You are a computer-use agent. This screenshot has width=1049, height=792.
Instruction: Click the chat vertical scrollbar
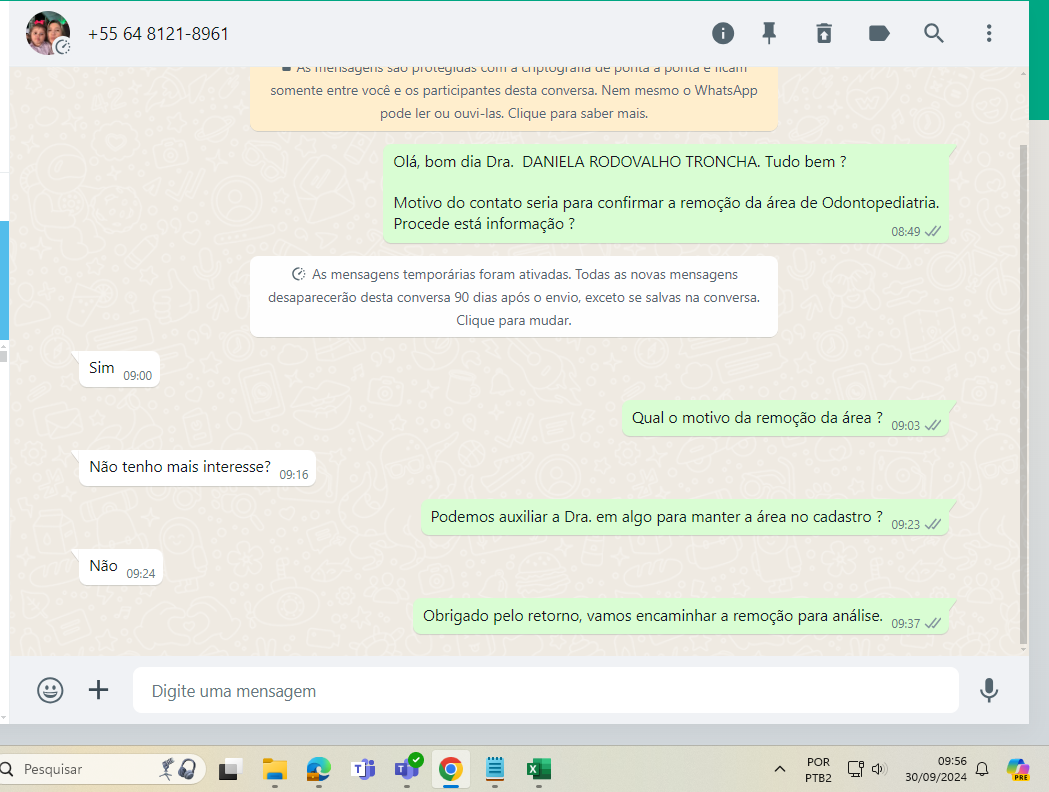(x=1023, y=395)
